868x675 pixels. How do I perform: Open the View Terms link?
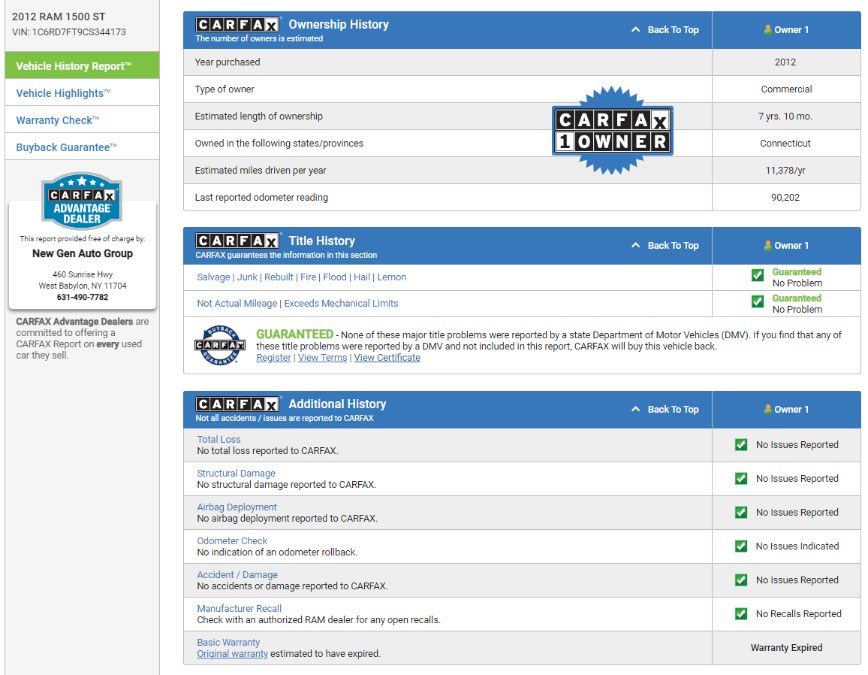point(322,358)
